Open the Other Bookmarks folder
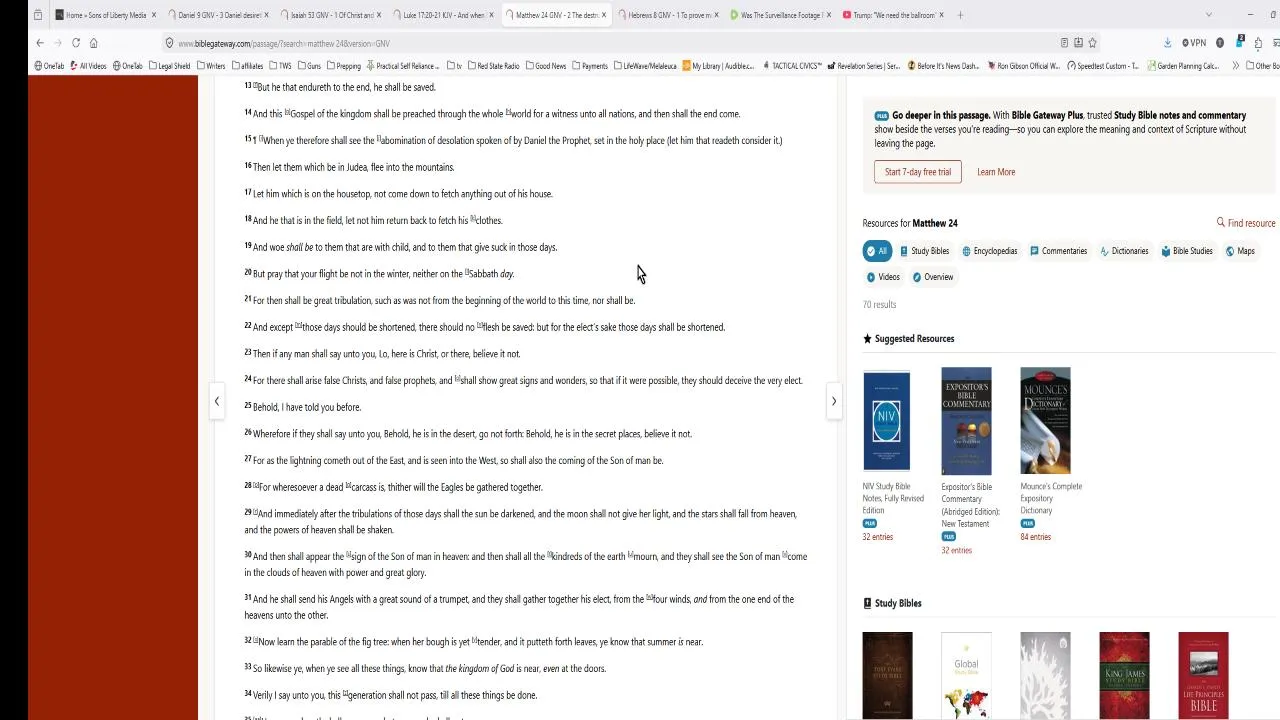 1262,66
